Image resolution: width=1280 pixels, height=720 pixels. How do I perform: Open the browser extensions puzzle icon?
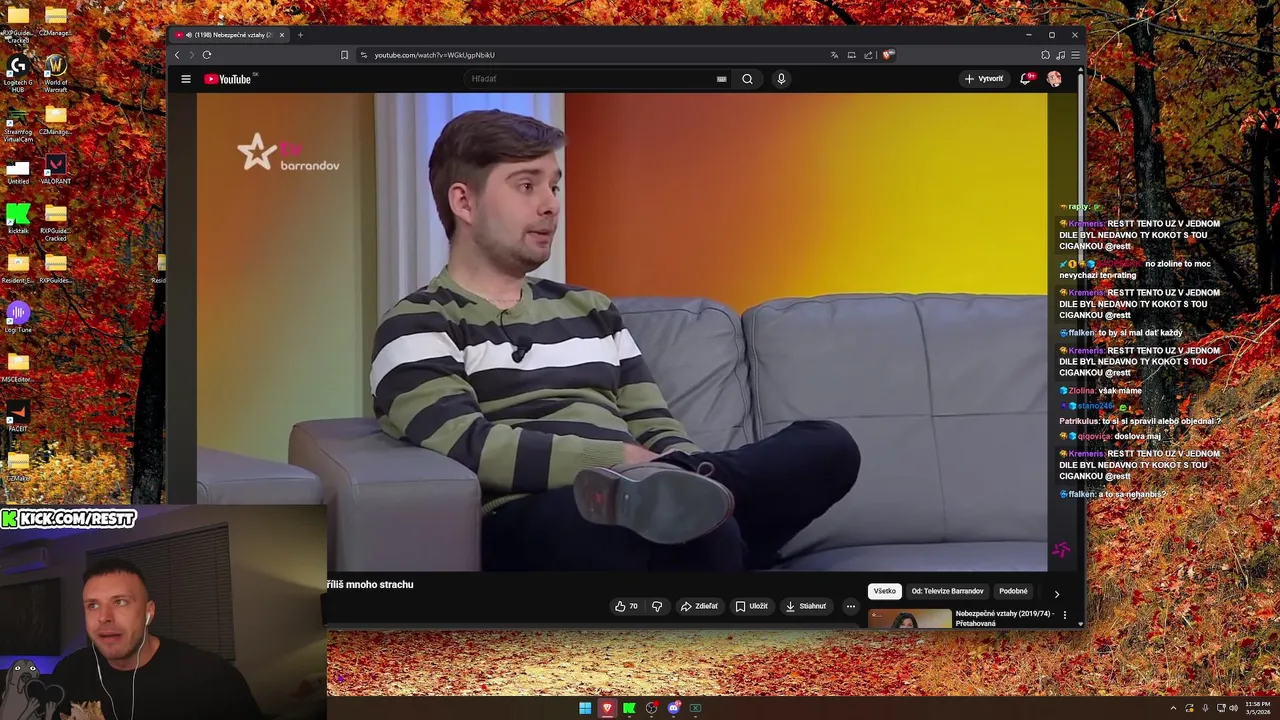click(1045, 55)
